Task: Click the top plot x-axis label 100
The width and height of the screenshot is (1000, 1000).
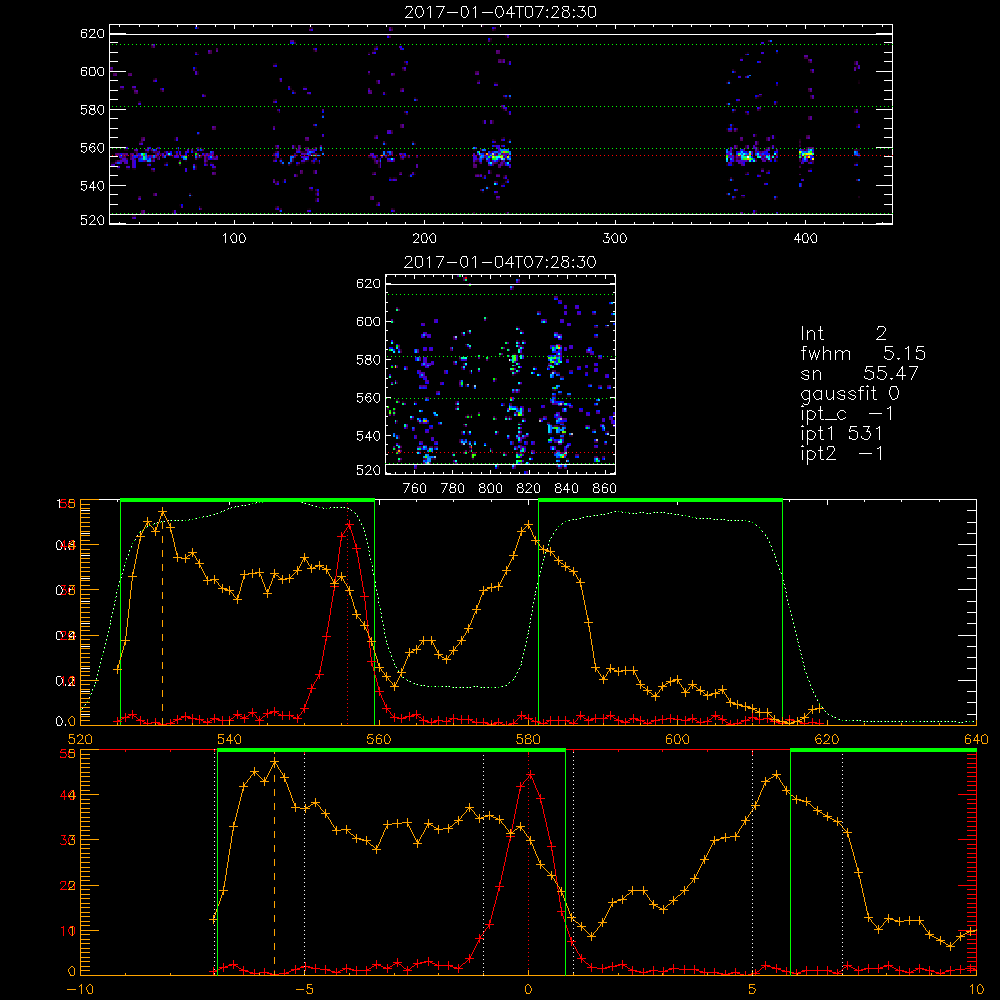Action: pos(234,239)
